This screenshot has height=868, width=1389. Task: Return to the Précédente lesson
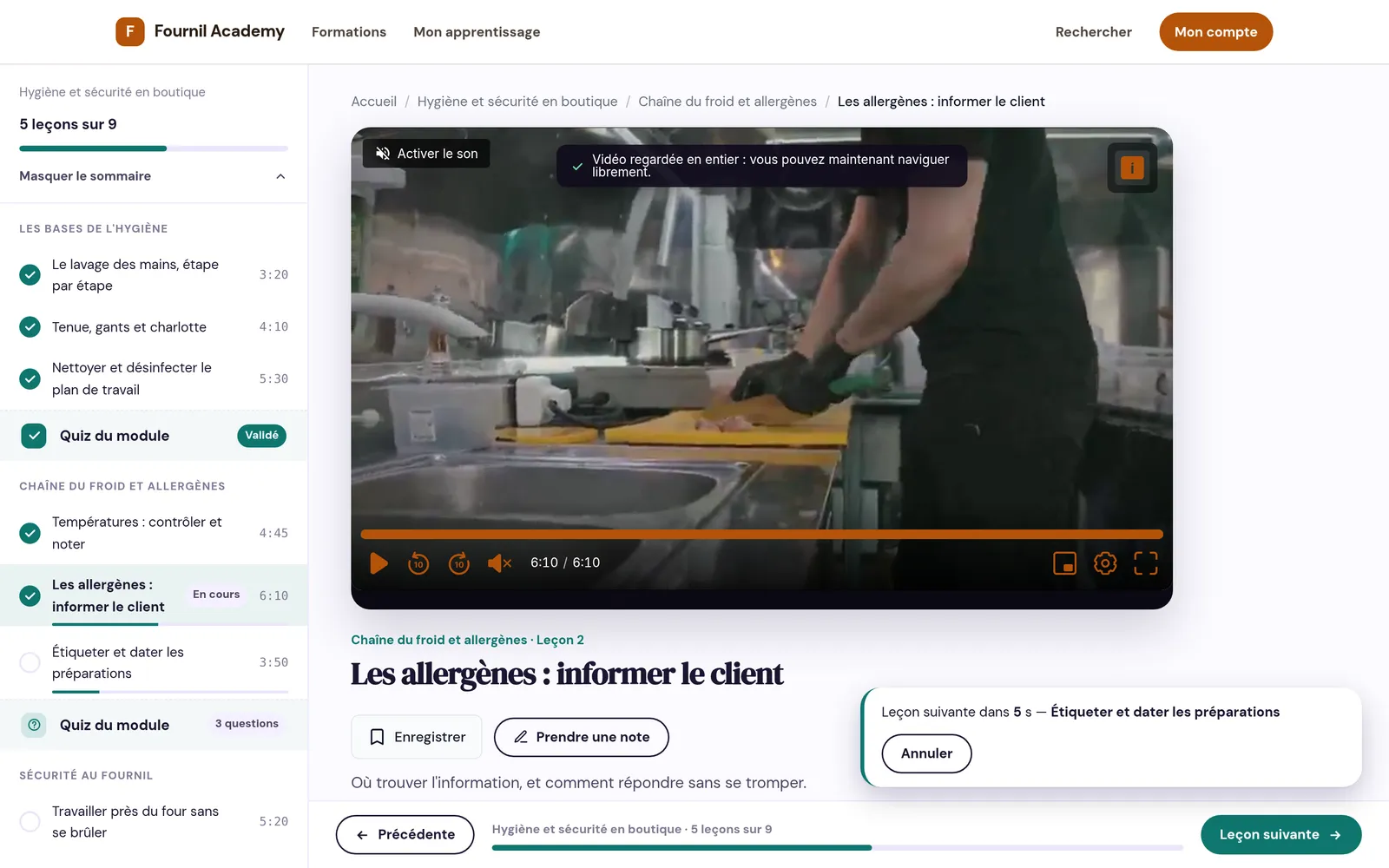click(x=405, y=835)
